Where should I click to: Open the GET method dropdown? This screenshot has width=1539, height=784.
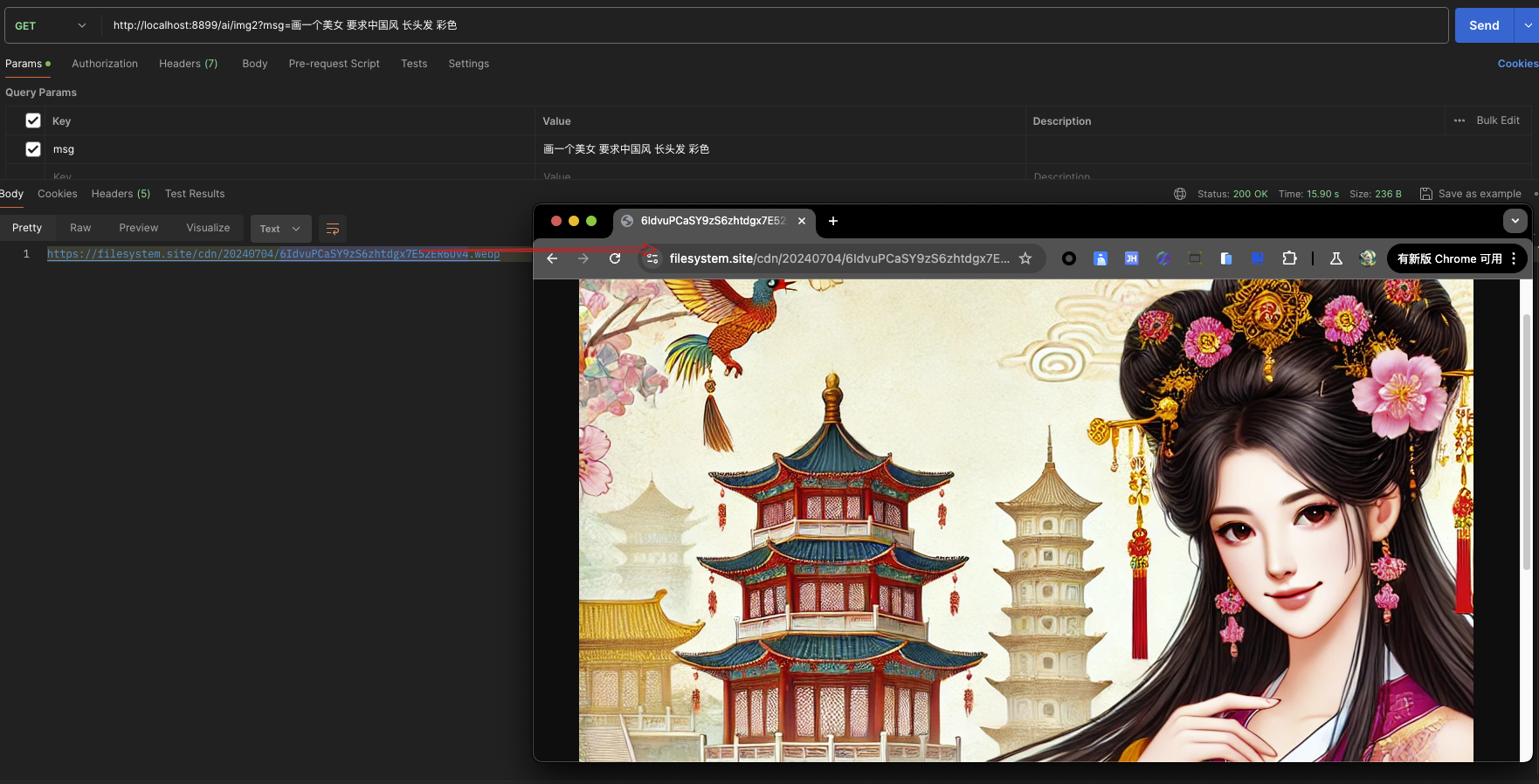click(x=51, y=25)
